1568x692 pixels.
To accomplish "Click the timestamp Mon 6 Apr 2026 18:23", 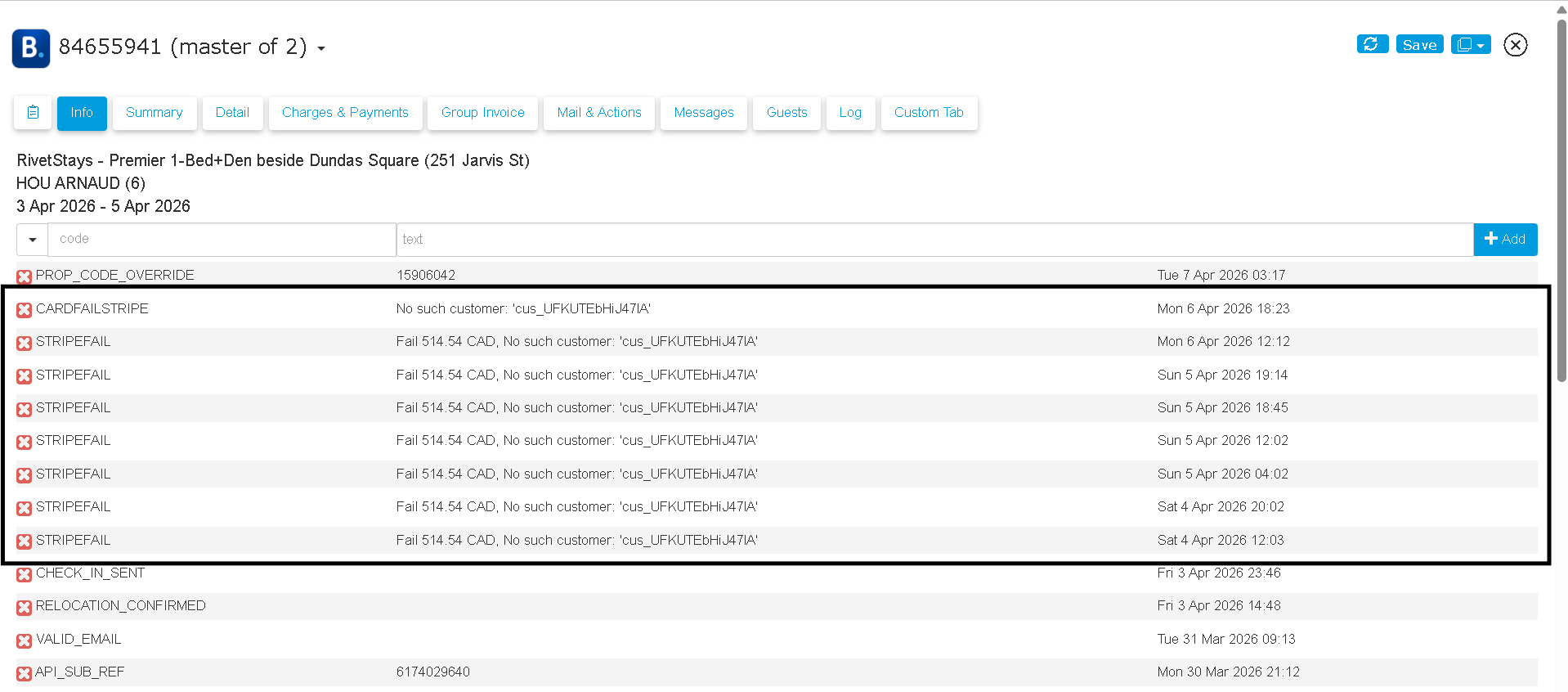I will [x=1223, y=309].
